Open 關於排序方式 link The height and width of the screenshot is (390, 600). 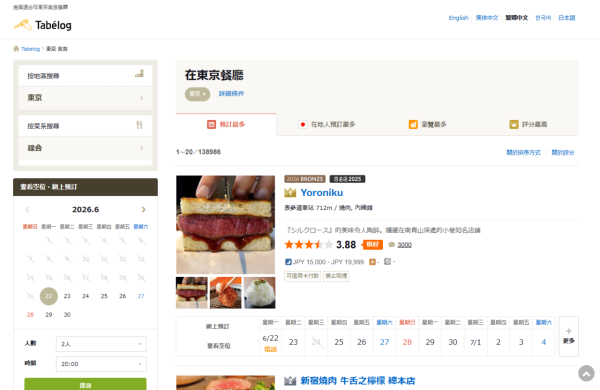point(523,152)
